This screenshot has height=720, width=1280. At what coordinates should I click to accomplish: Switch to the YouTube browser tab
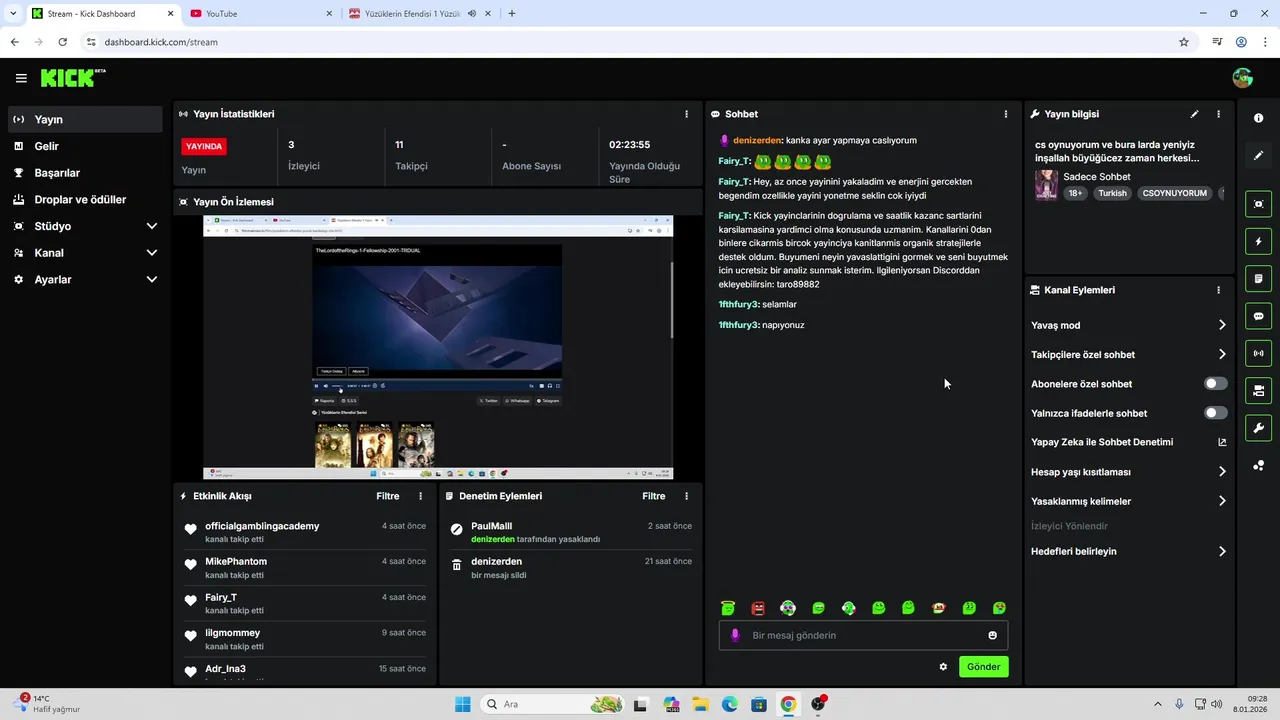(260, 14)
